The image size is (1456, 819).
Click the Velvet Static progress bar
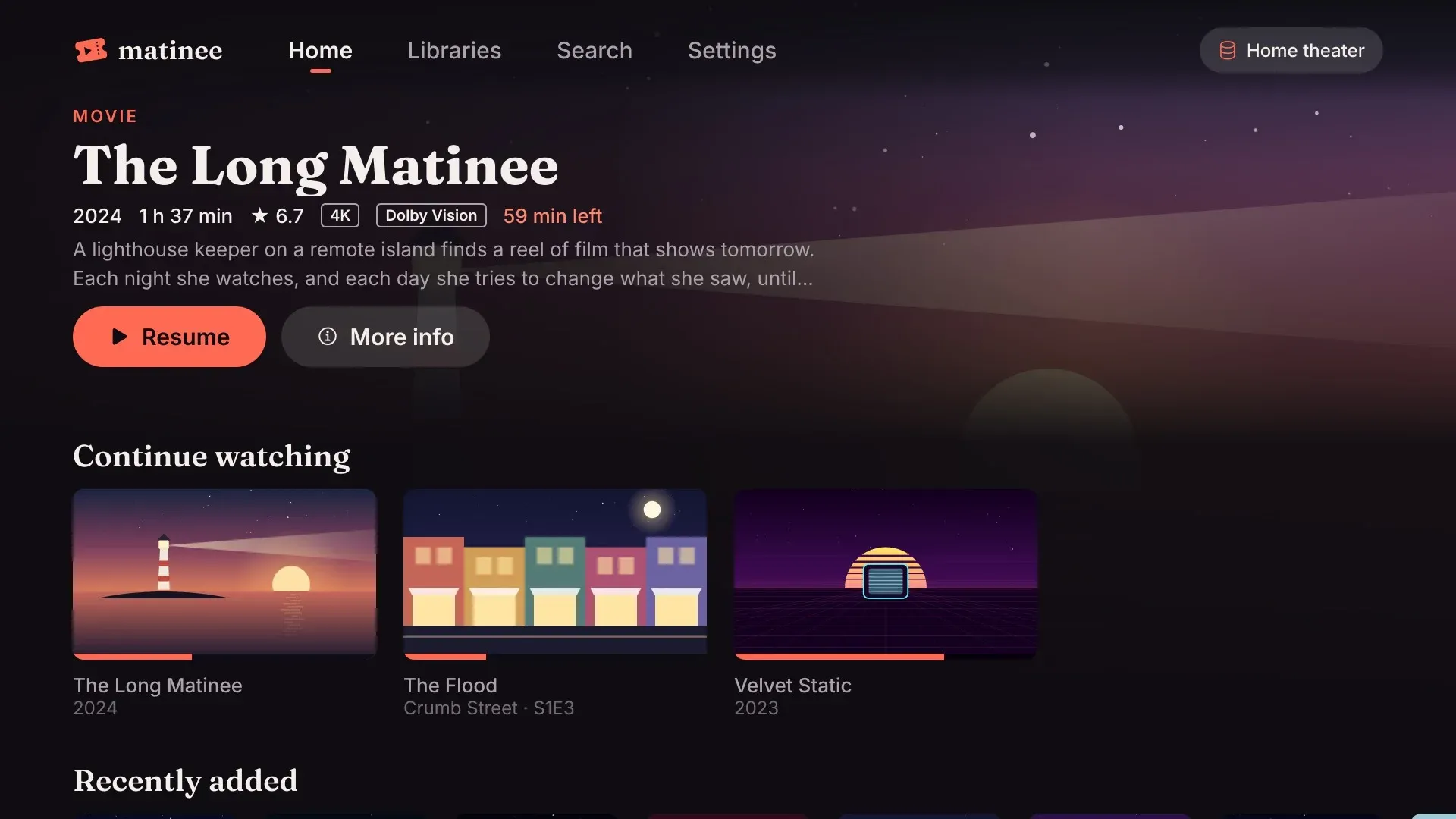(x=886, y=657)
